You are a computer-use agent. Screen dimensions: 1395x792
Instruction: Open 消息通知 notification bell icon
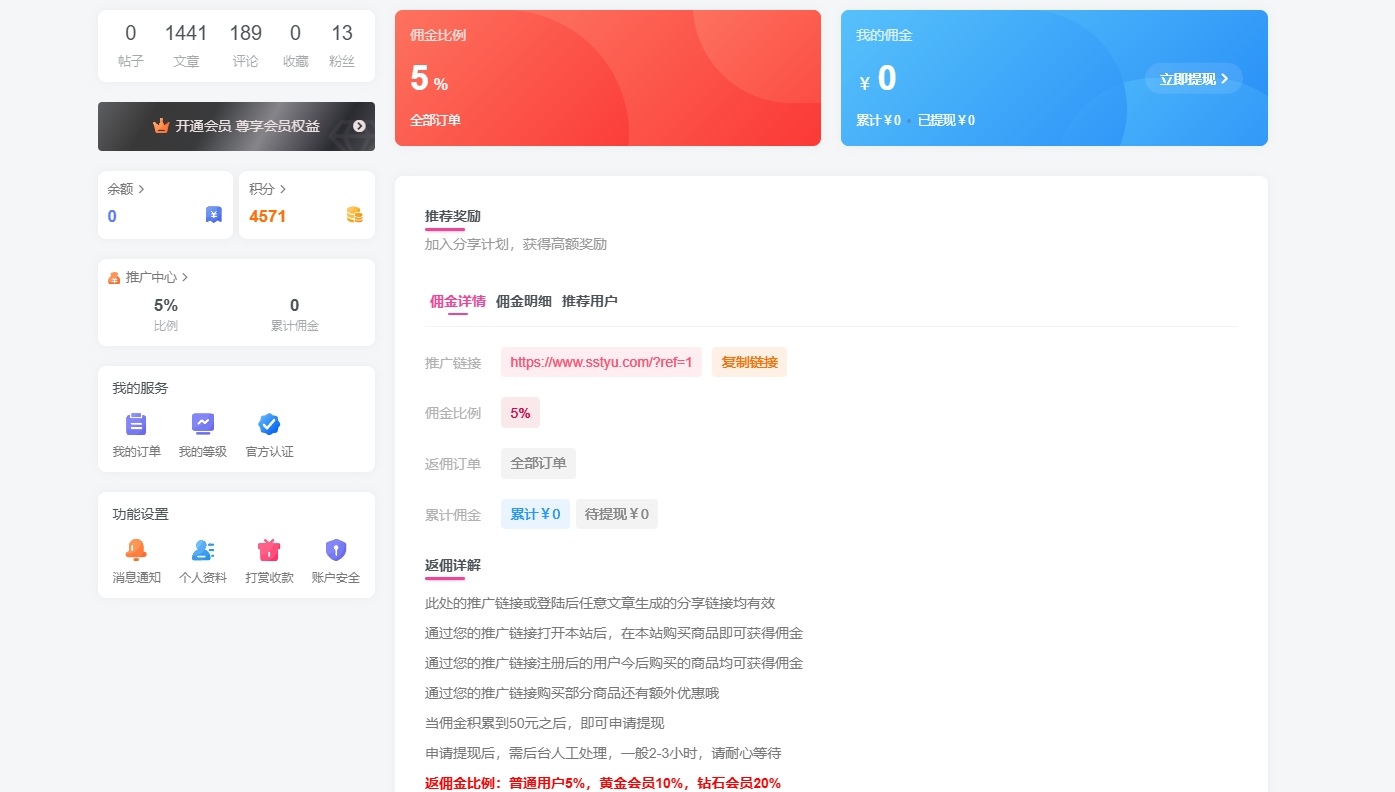tap(136, 549)
